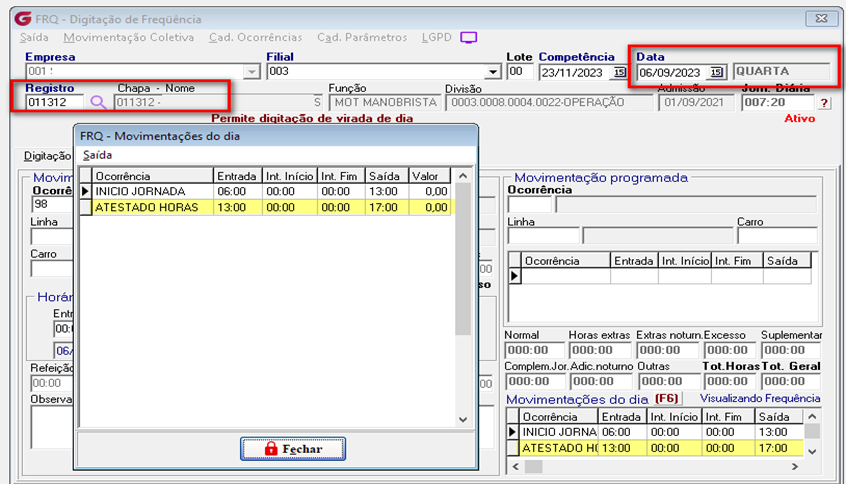Click the Fechar button
Image resolution: width=846 pixels, height=484 pixels.
point(293,449)
